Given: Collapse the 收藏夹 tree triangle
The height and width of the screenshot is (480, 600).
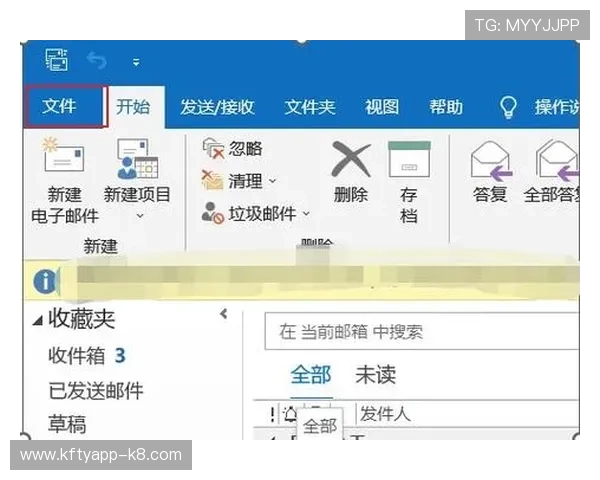Looking at the screenshot, I should pyautogui.click(x=38, y=321).
